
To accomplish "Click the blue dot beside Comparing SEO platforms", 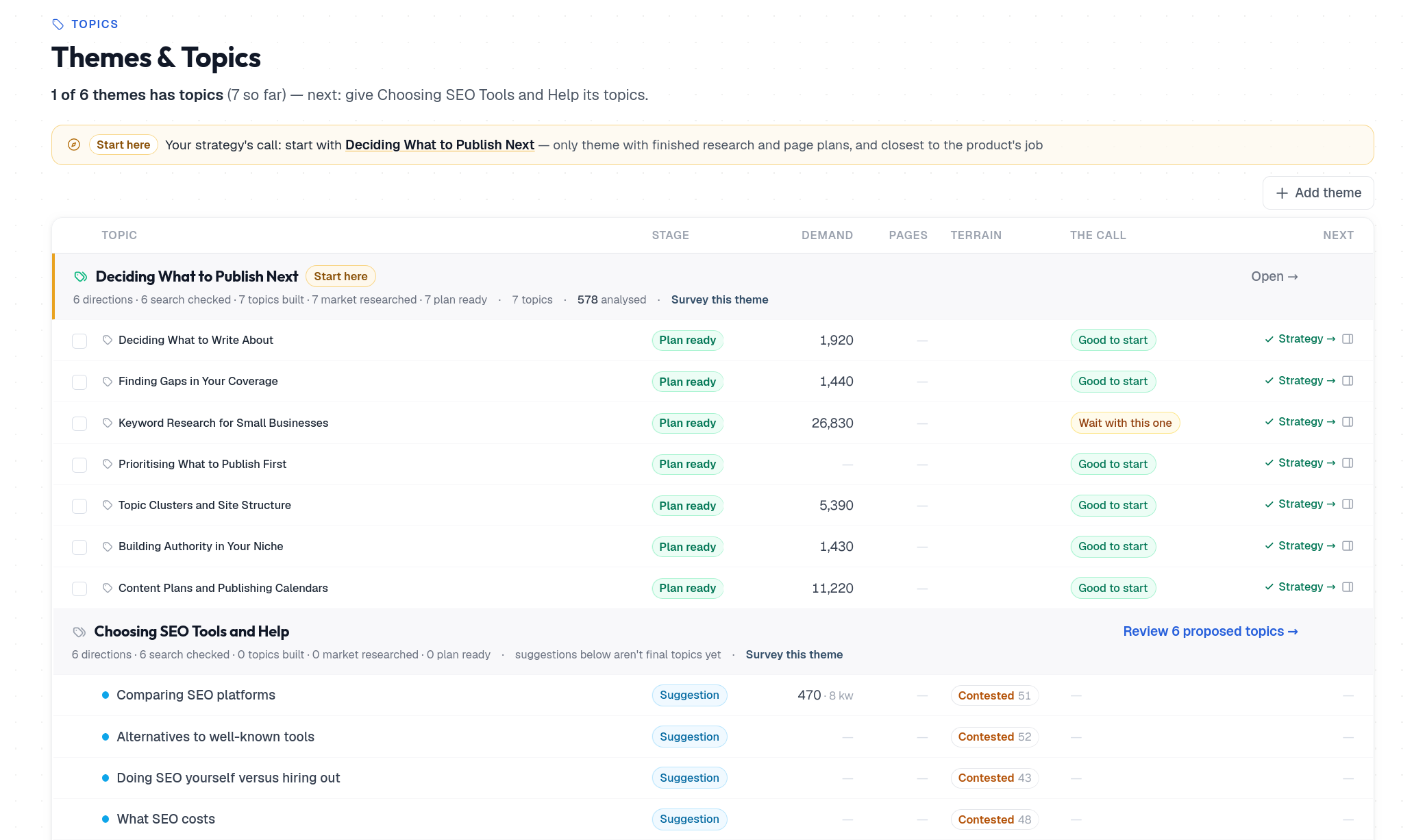I will (106, 695).
